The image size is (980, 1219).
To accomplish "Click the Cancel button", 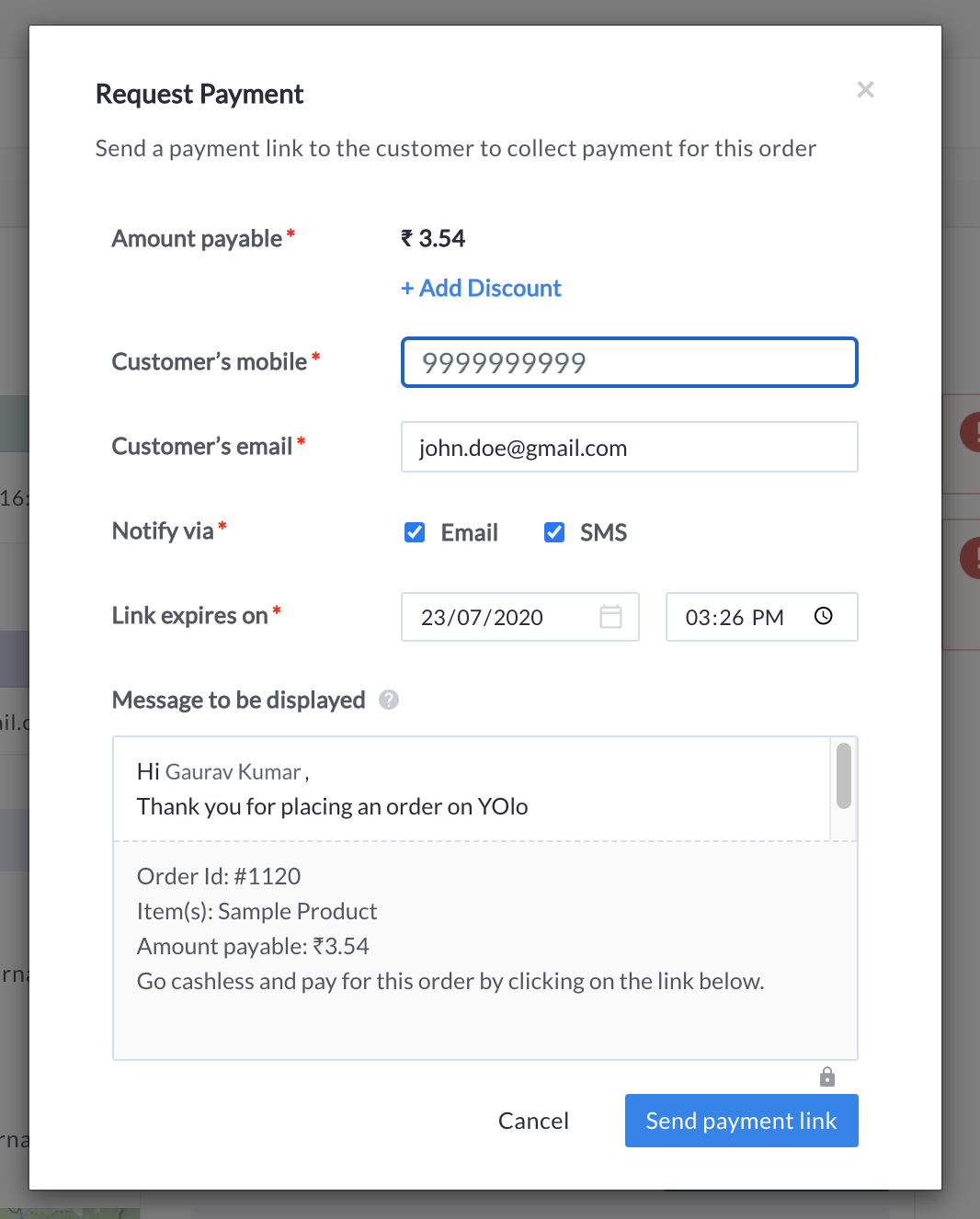I will pos(533,1121).
